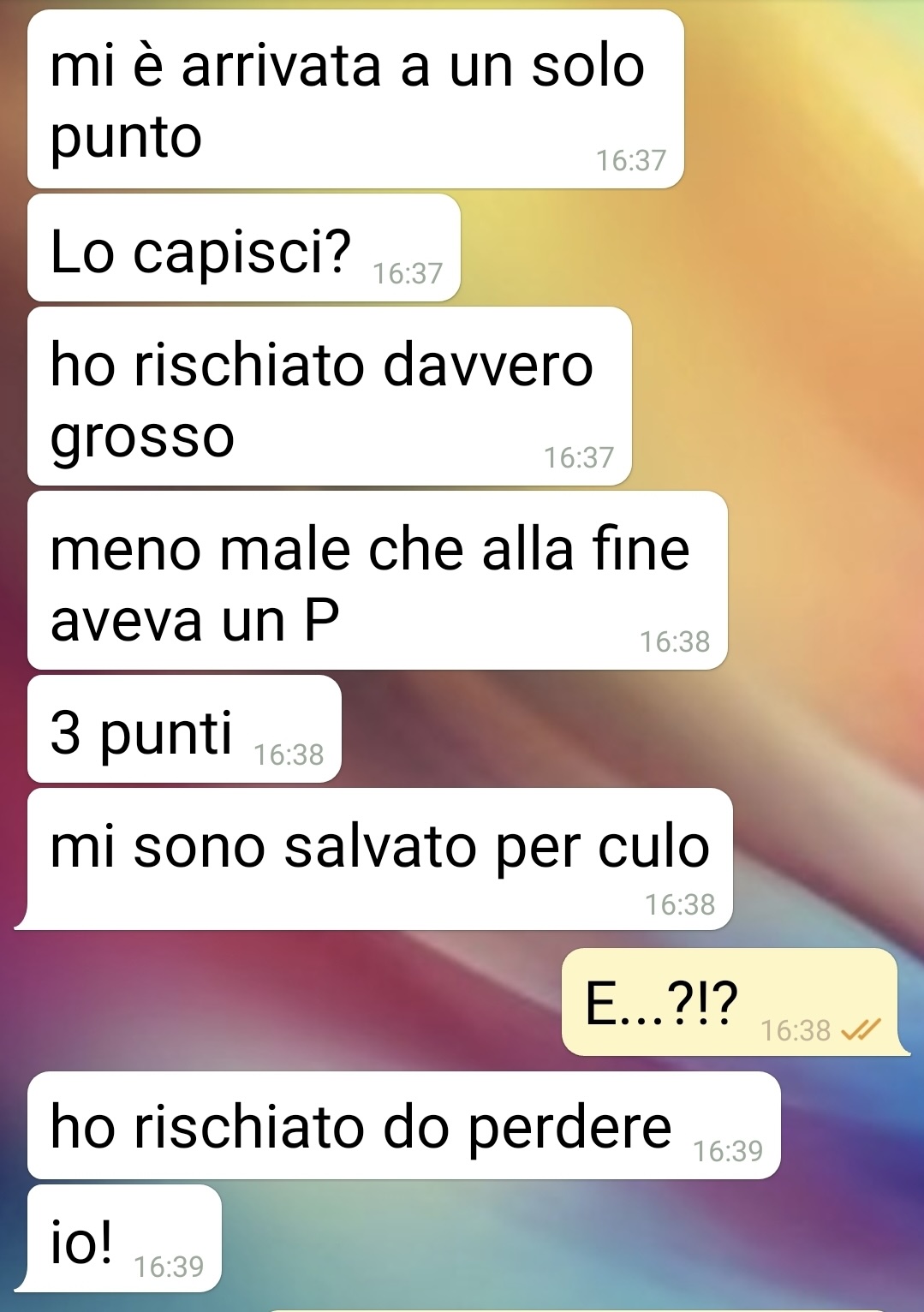924x1312 pixels.
Task: Select the message "mi è arrivata a un solo punto"
Action: (x=355, y=99)
